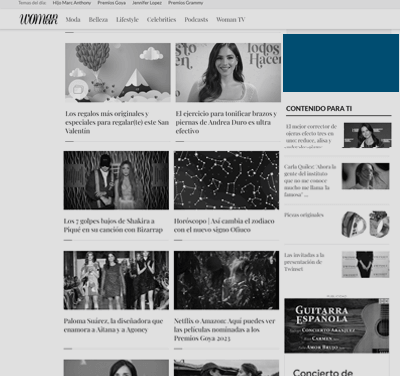
Task: Select the Hija Marc Anthony topic
Action: click(72, 3)
